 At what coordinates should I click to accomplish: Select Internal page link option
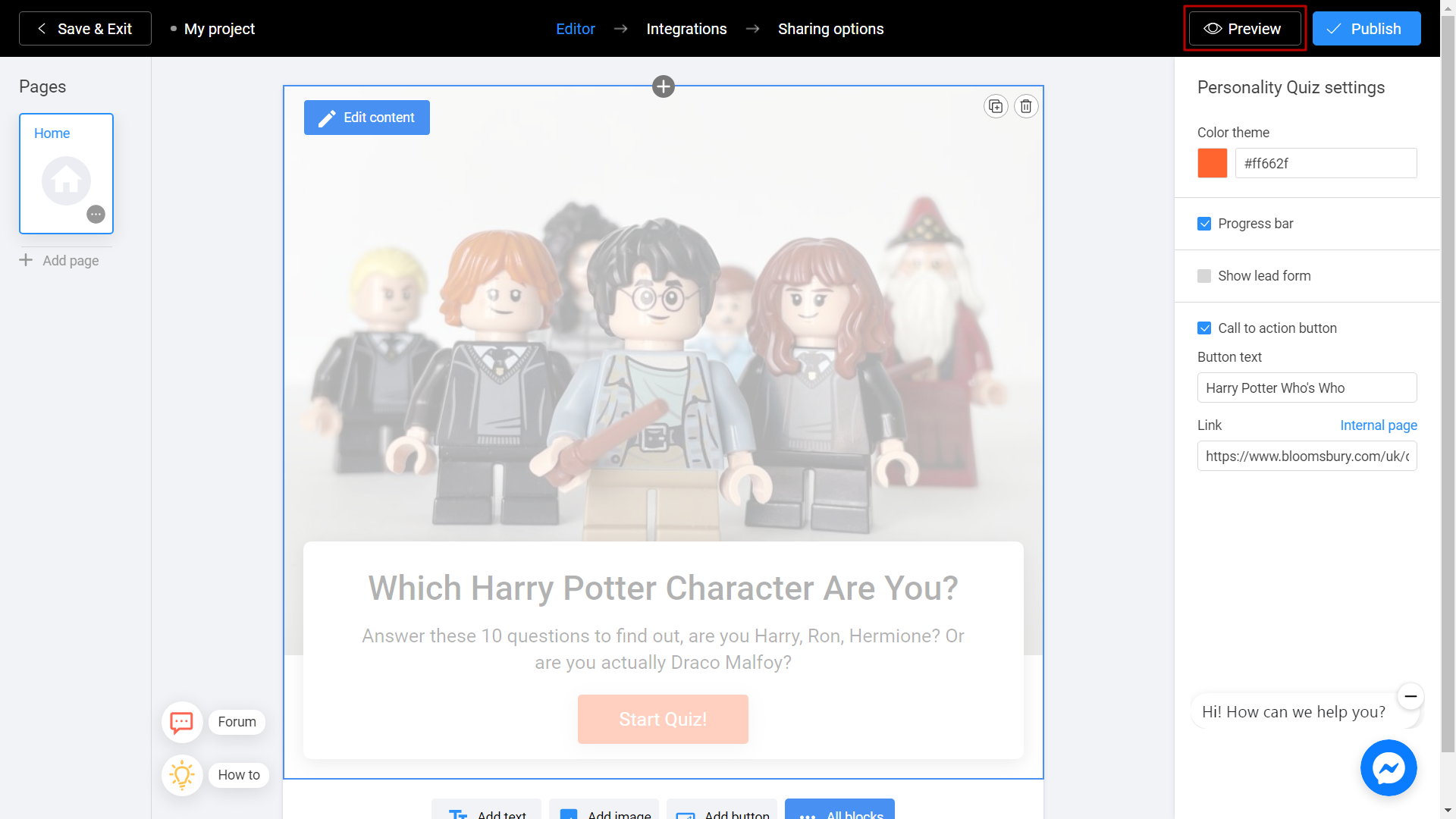pos(1378,425)
